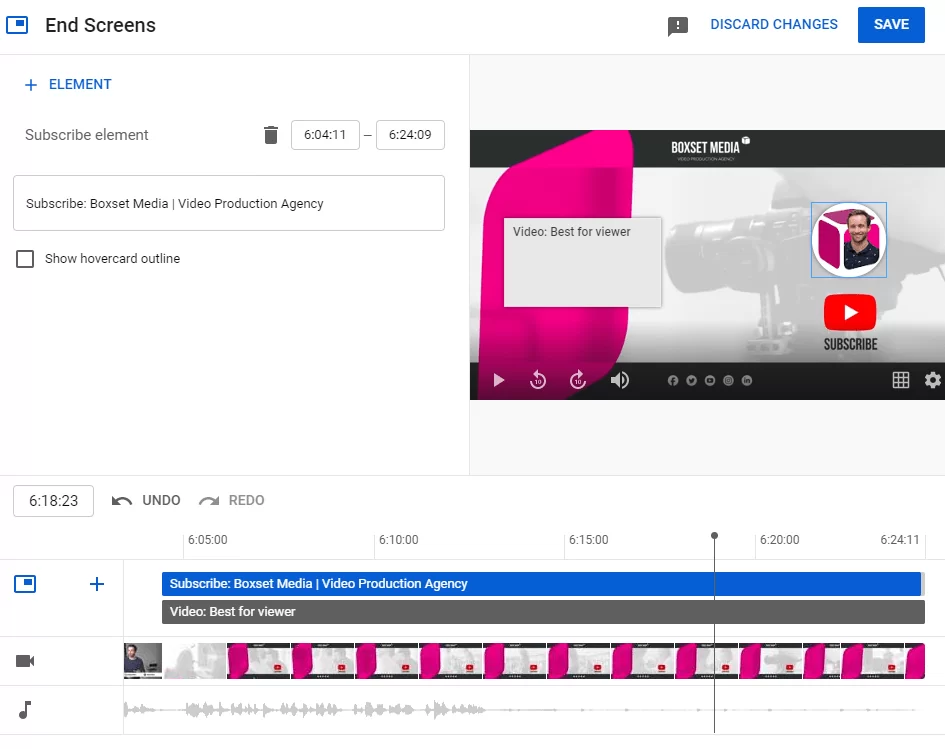
Task: Mute the preview volume
Action: click(x=619, y=380)
